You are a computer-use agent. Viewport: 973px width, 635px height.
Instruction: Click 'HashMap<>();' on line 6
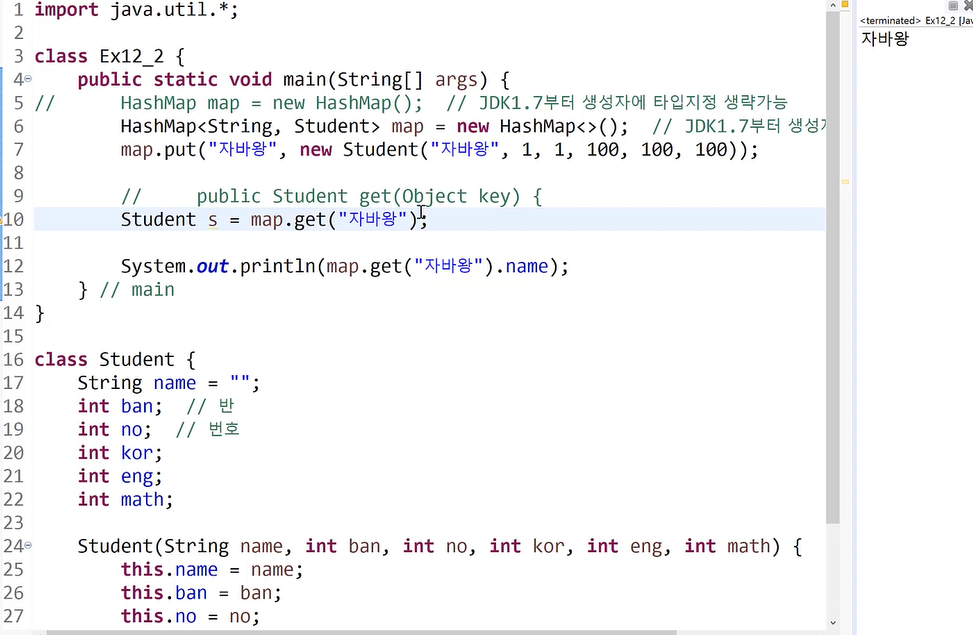point(564,127)
